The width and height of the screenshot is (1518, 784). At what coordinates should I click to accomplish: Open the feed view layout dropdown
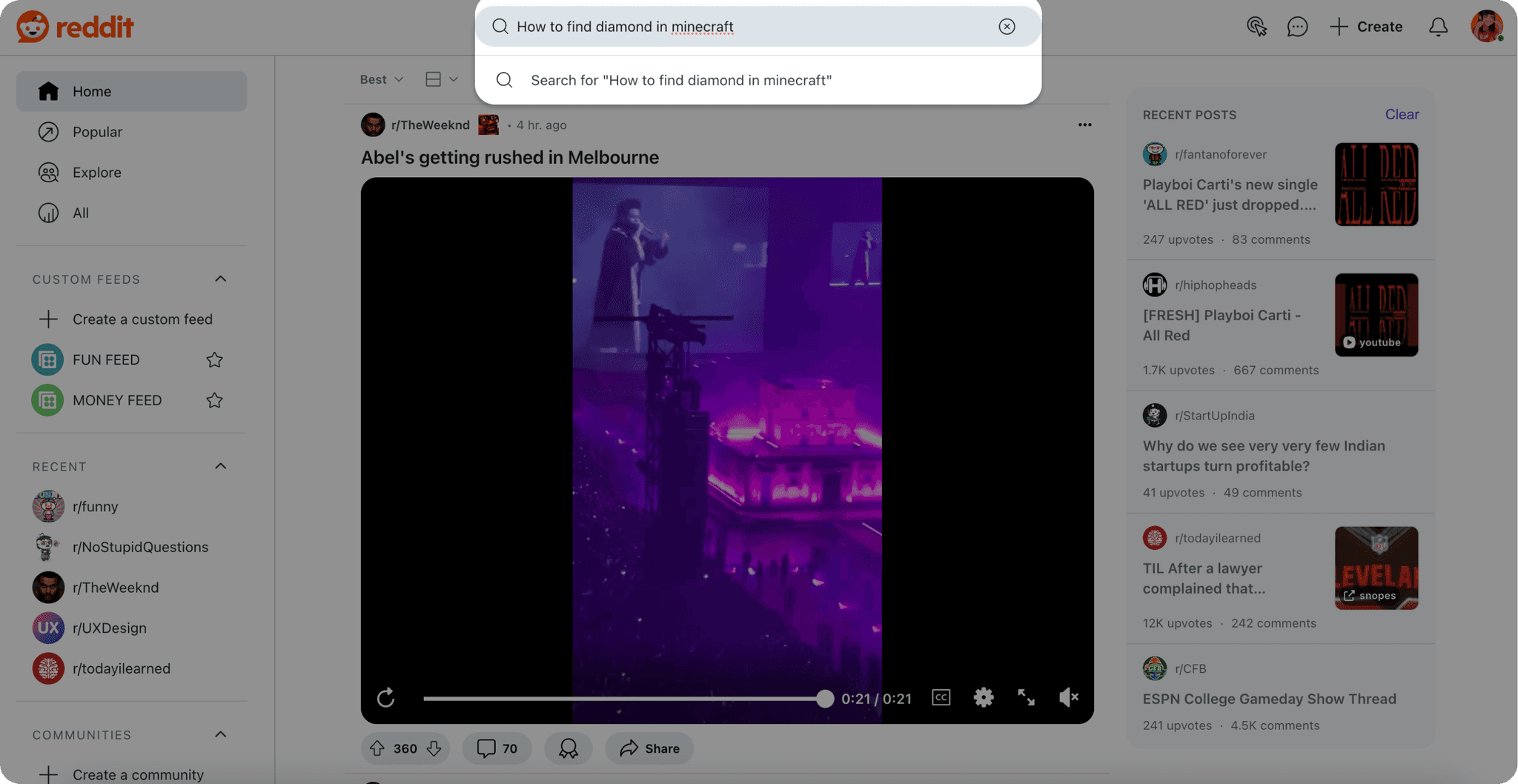pyautogui.click(x=442, y=79)
